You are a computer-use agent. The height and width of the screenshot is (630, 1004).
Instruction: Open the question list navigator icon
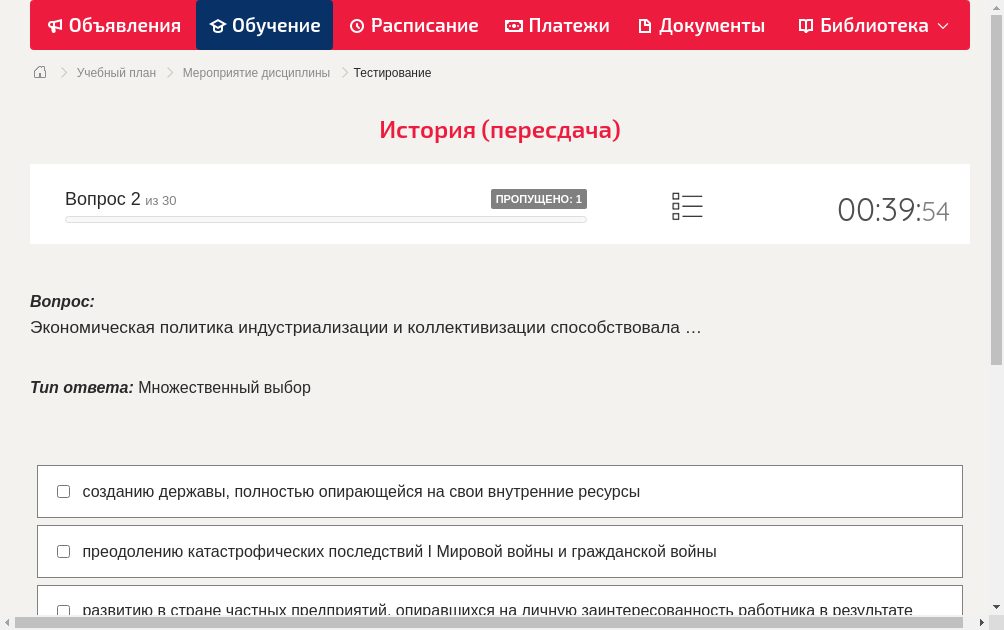[687, 206]
